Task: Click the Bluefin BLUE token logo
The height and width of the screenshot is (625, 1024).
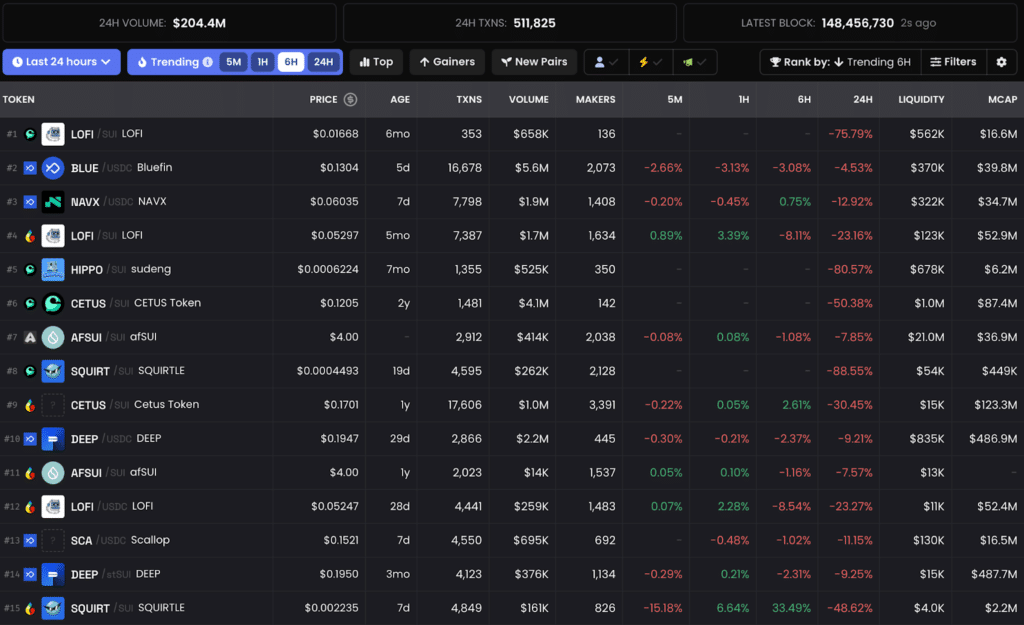Action: click(53, 168)
